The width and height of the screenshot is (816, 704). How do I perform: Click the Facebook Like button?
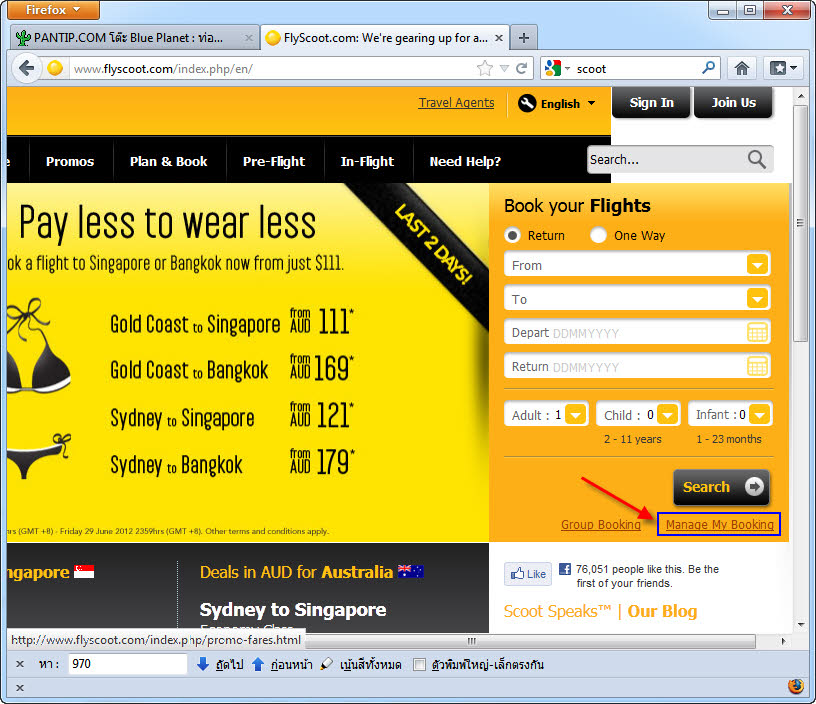[528, 574]
